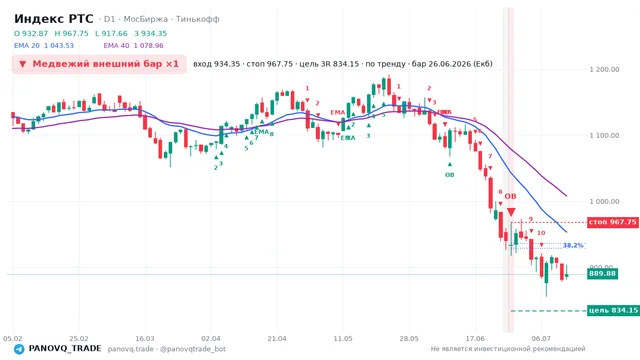Click the '05.02' date axis label
The height and width of the screenshot is (360, 640).
(x=13, y=339)
